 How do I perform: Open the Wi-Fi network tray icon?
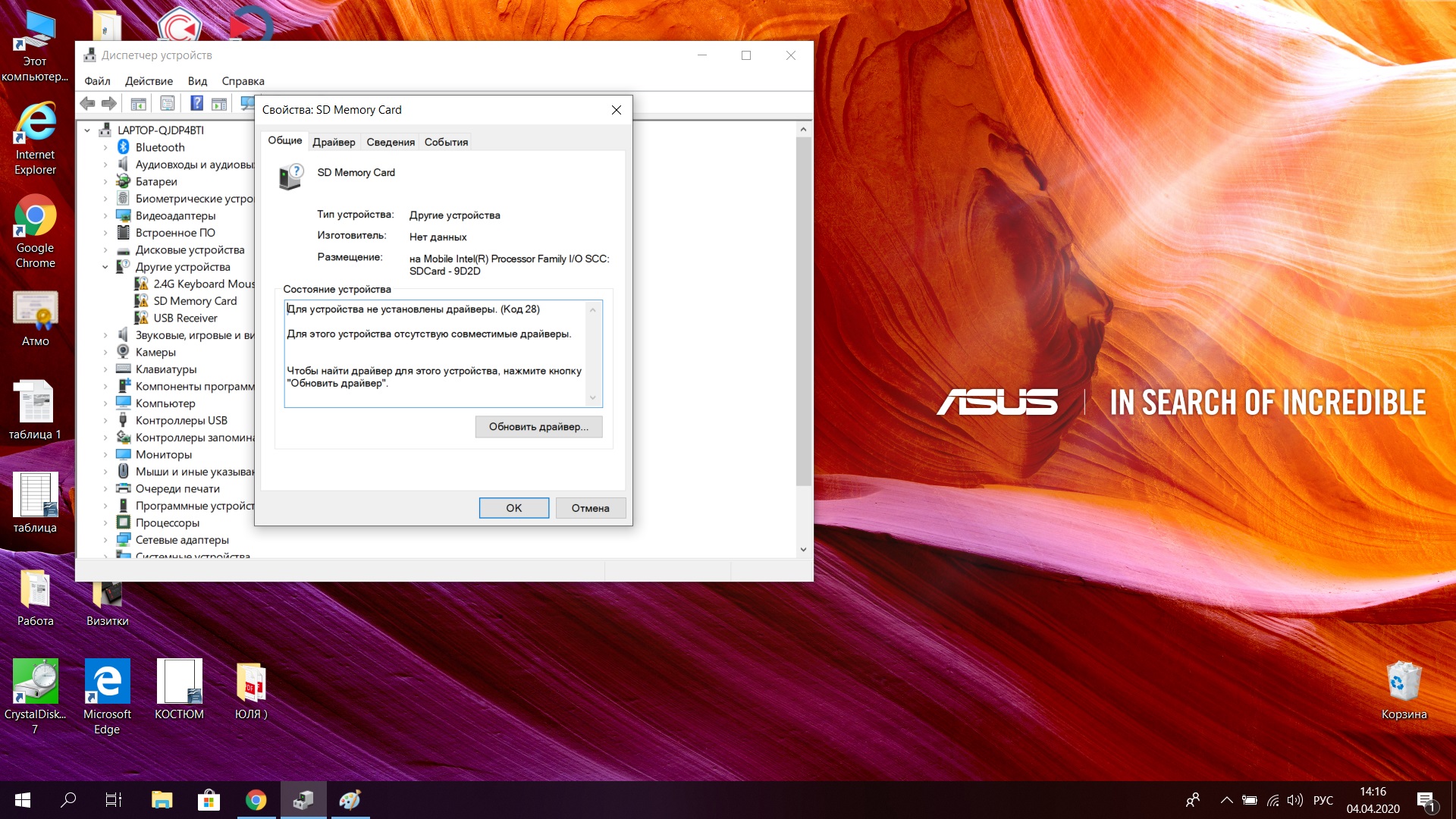tap(1273, 800)
